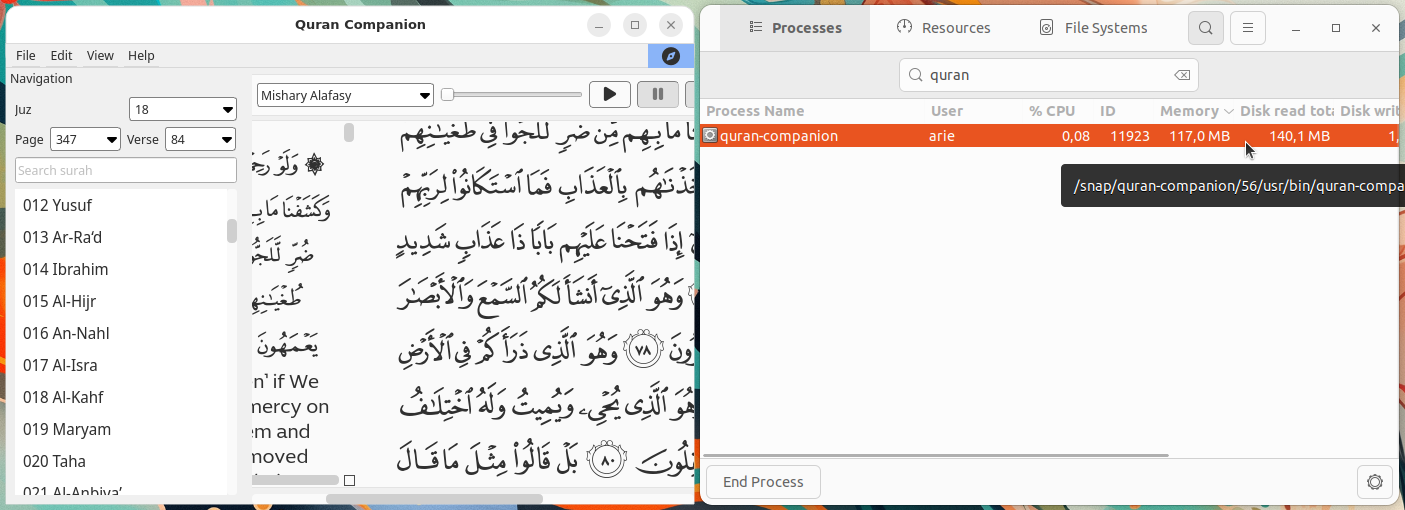This screenshot has height=510, width=1405.
Task: Switch to the Processes tab
Action: [x=795, y=28]
